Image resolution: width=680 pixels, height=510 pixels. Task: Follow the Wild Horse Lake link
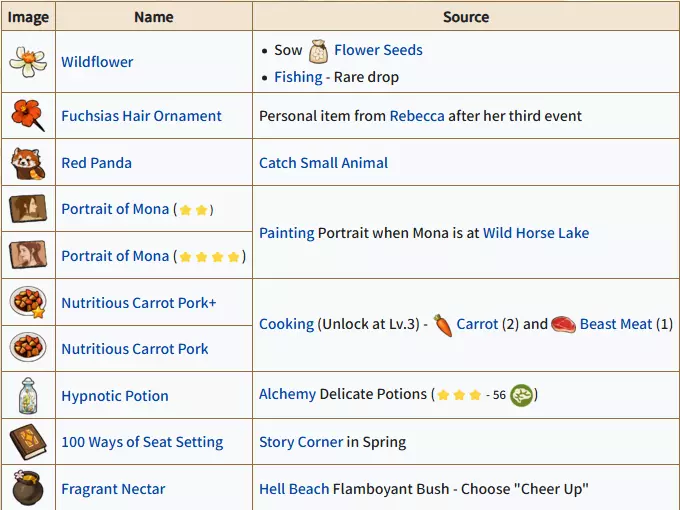[536, 233]
